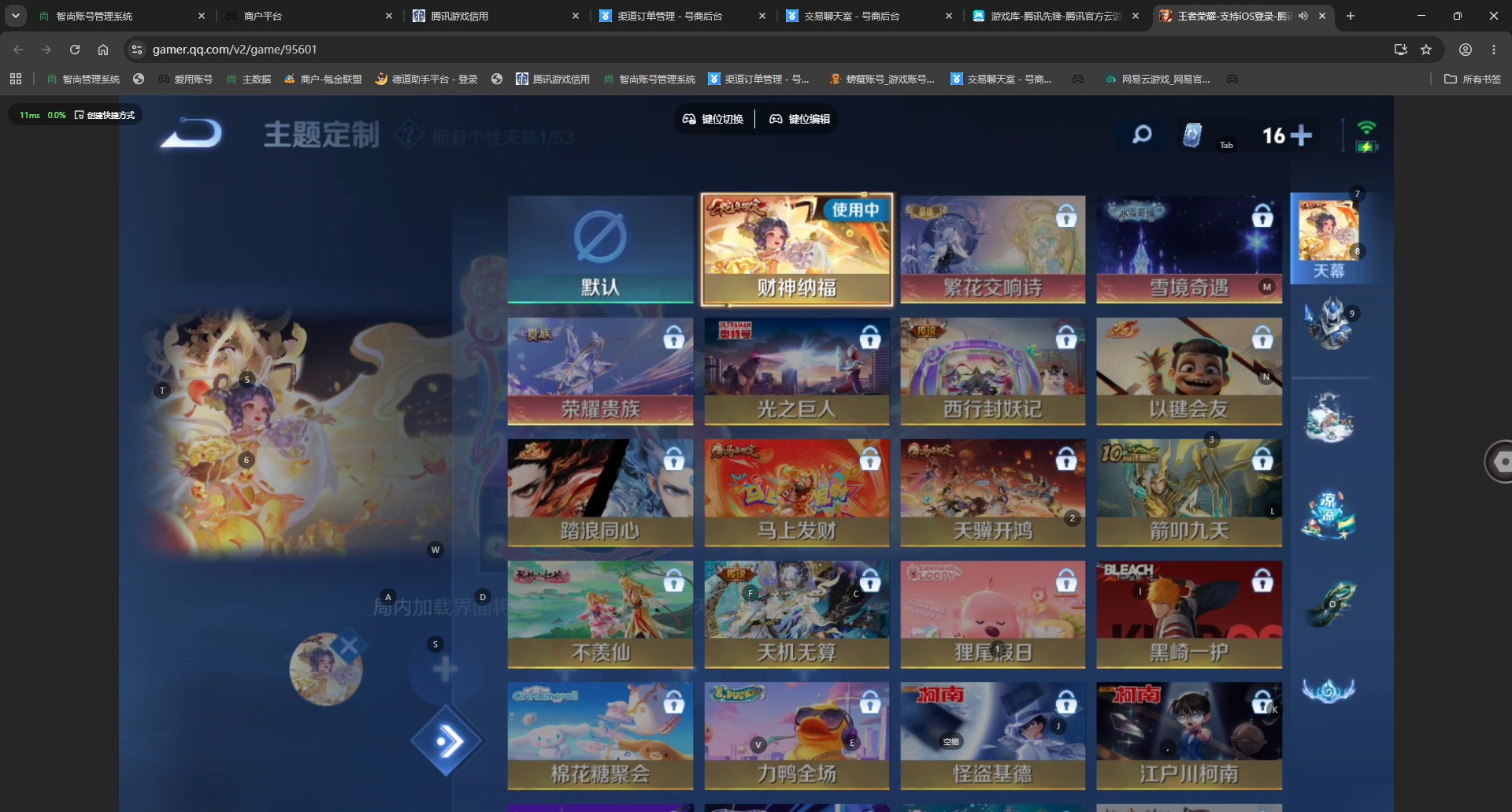Select the teal fish-shaped category icon
Viewport: 1512px width, 812px height.
tap(1329, 603)
